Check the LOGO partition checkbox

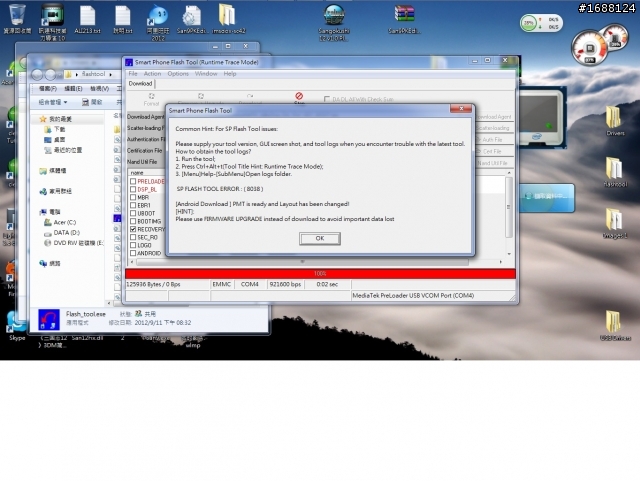pos(133,245)
